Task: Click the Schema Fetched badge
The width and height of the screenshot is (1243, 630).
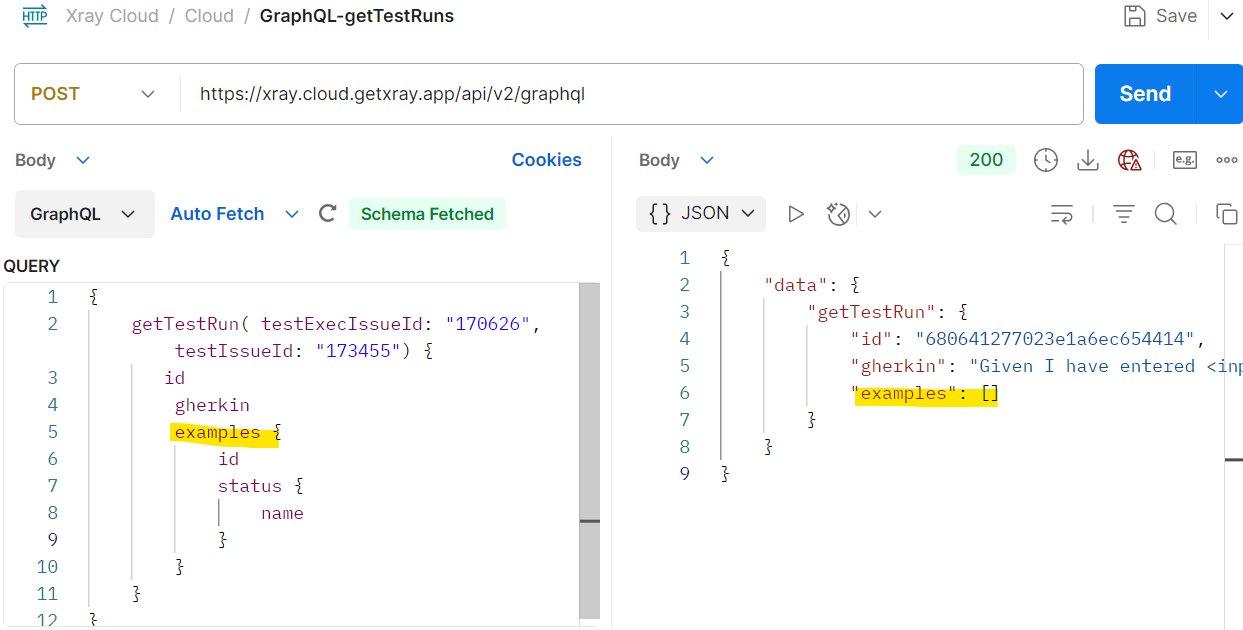Action: (427, 214)
